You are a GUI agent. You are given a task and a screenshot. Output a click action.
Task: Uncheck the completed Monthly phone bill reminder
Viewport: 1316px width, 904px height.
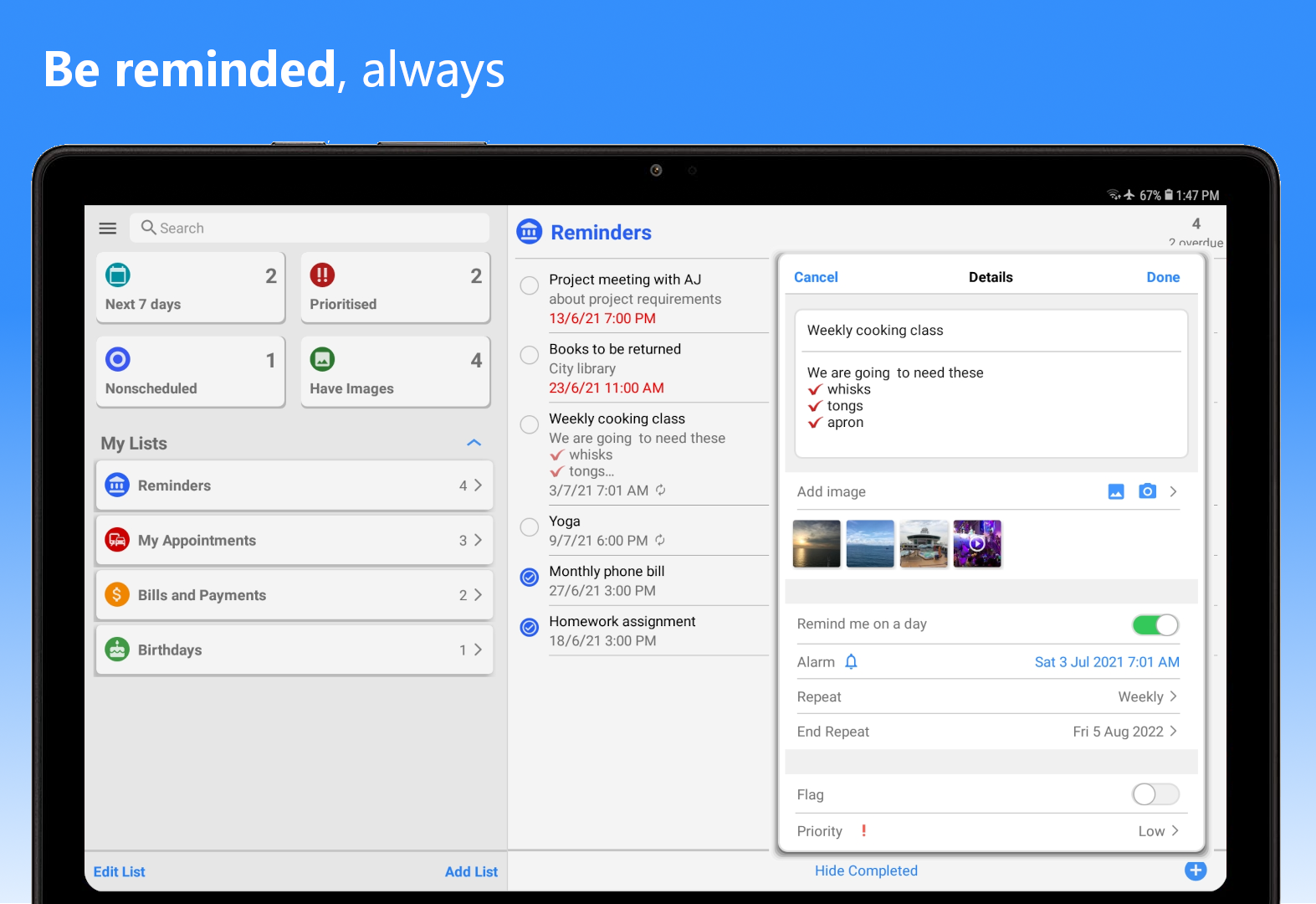(530, 578)
